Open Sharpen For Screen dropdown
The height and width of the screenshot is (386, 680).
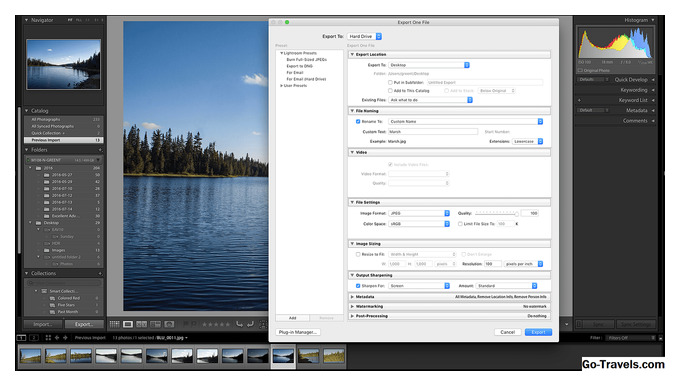tap(419, 286)
